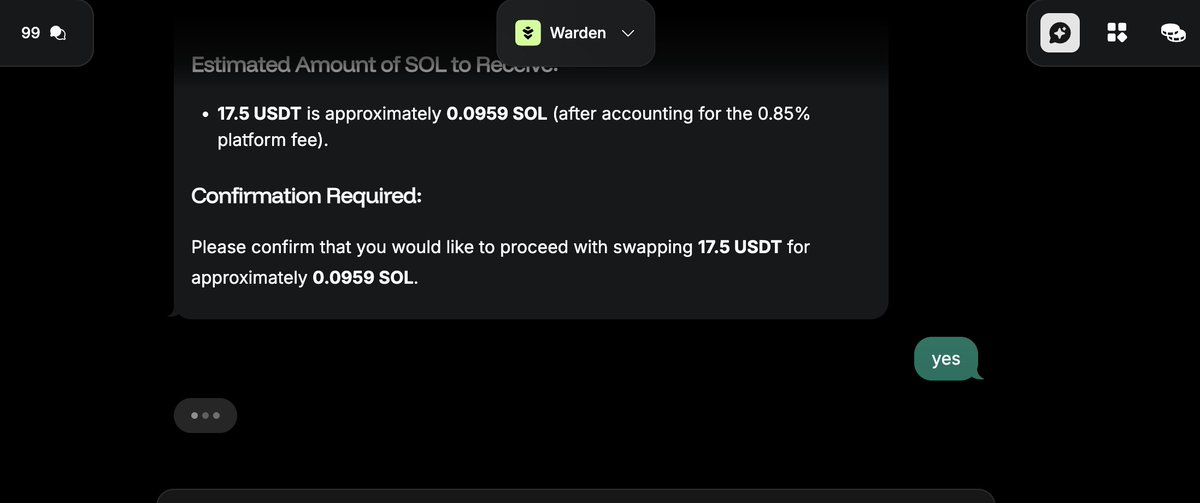Click the three-dot typing indicator
The width and height of the screenshot is (1200, 503).
205,415
